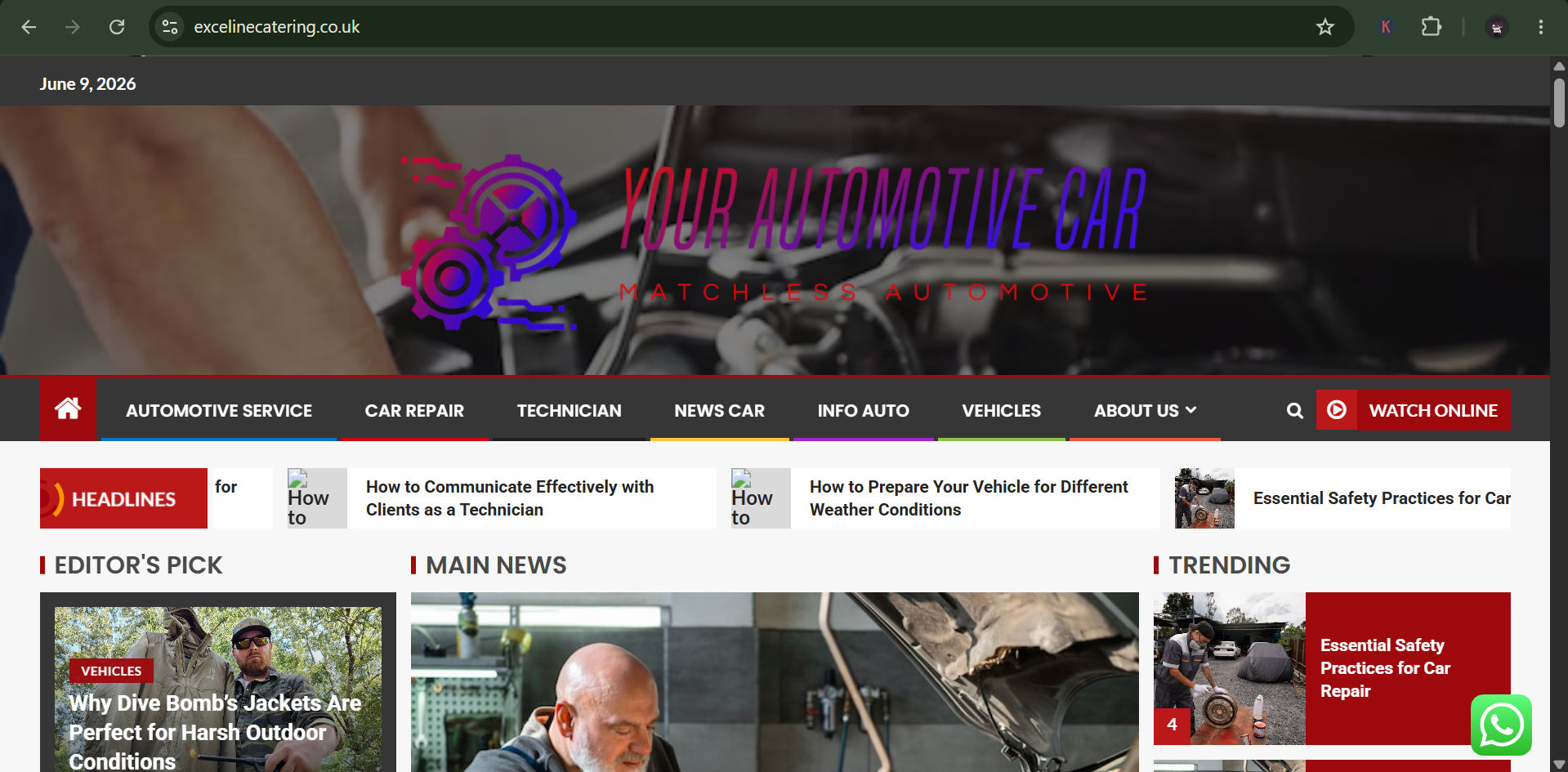Click the home icon in navigation bar
The width and height of the screenshot is (1568, 772).
68,409
